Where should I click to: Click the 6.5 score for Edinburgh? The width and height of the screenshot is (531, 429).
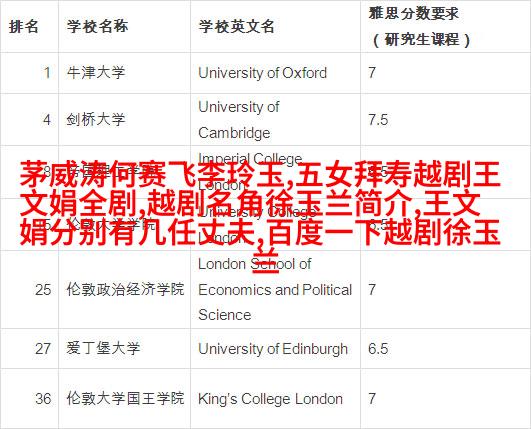[x=378, y=348]
